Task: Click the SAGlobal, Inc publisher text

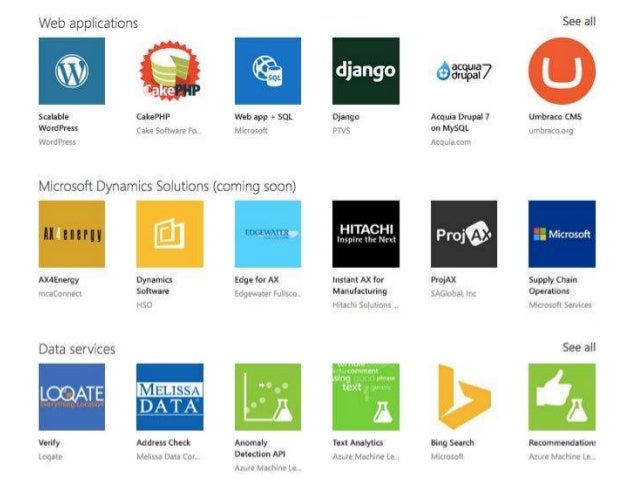Action: point(453,293)
